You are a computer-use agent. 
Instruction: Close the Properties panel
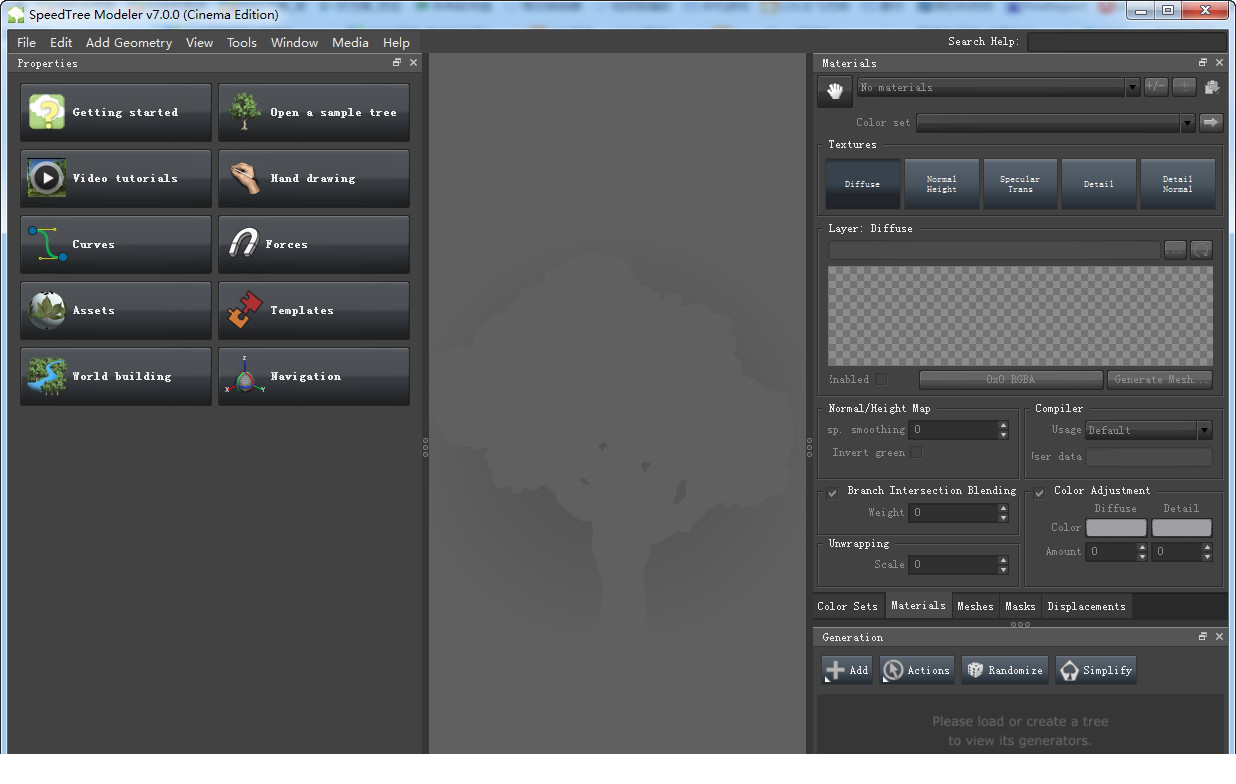click(x=414, y=63)
